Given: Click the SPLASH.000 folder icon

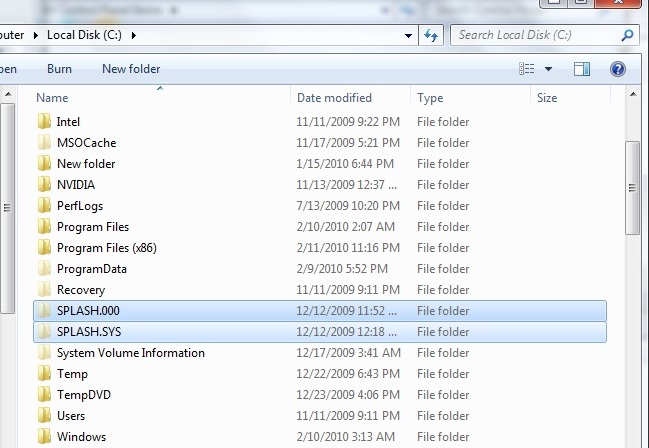Looking at the screenshot, I should [x=44, y=311].
